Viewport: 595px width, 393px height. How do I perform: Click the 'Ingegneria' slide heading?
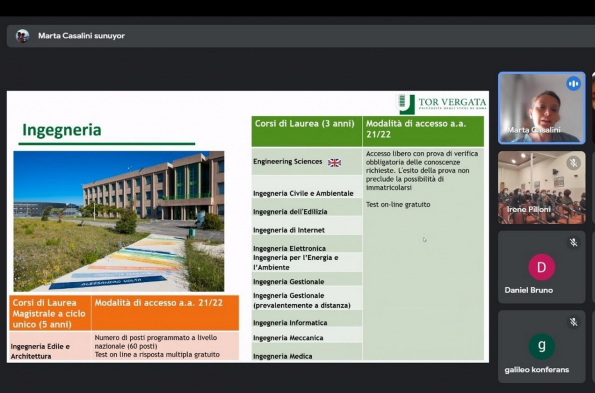(x=62, y=130)
